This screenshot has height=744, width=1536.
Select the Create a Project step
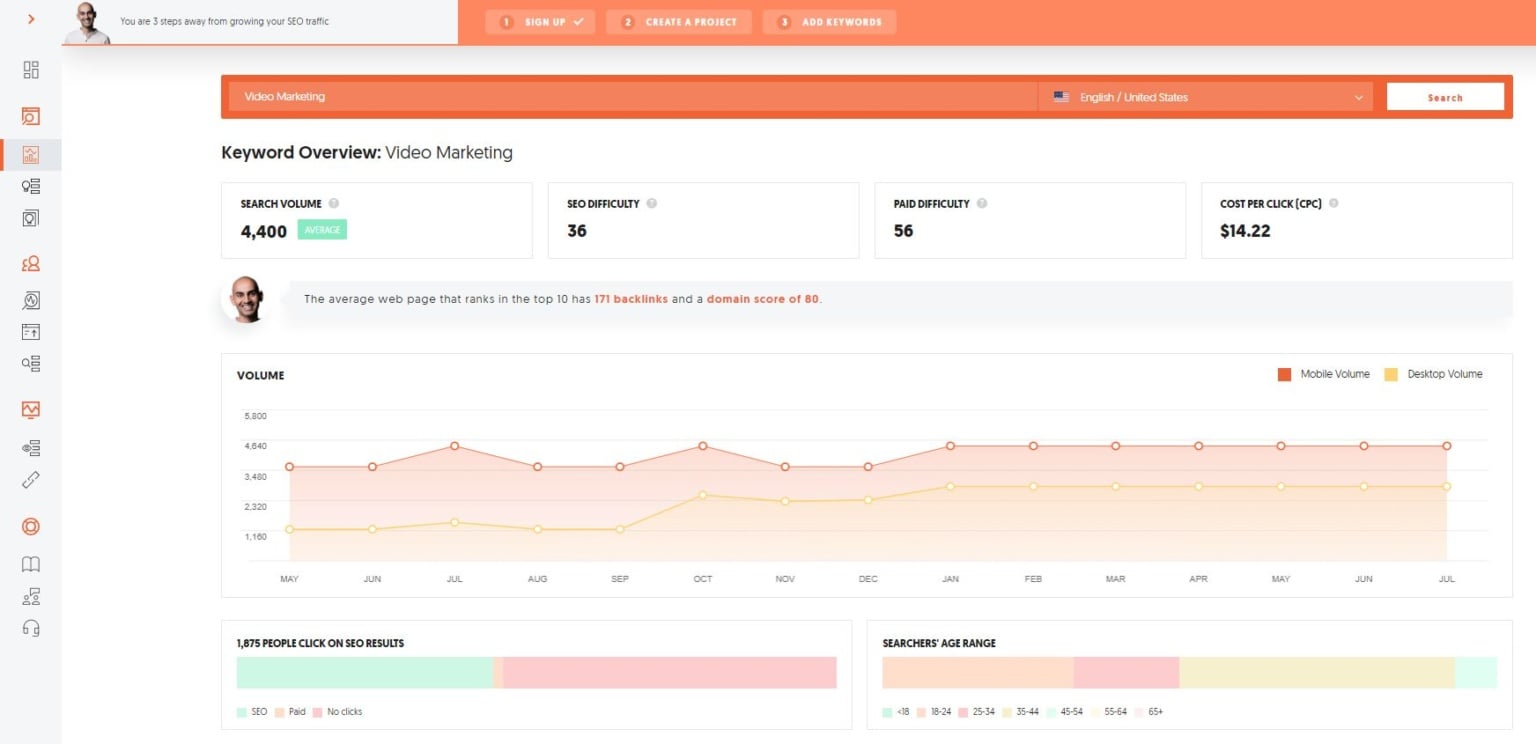679,22
